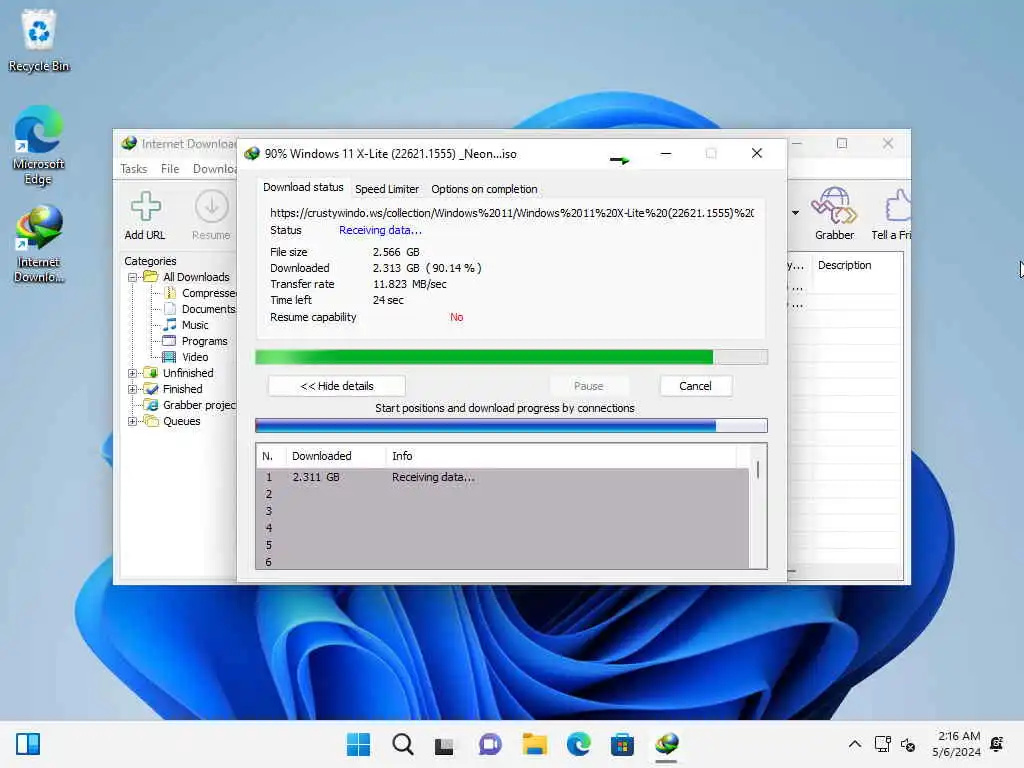Click Resume toolbar icon in IDM window
Viewport: 1024px width, 768px height.
(211, 216)
